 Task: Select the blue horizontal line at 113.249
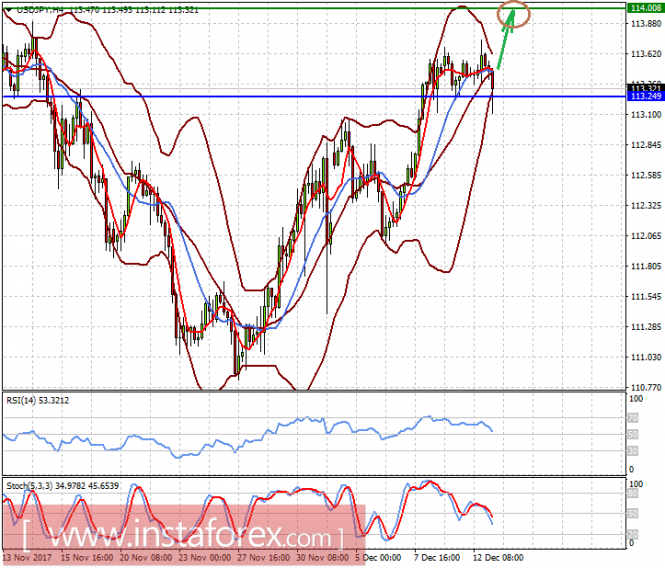coord(314,96)
